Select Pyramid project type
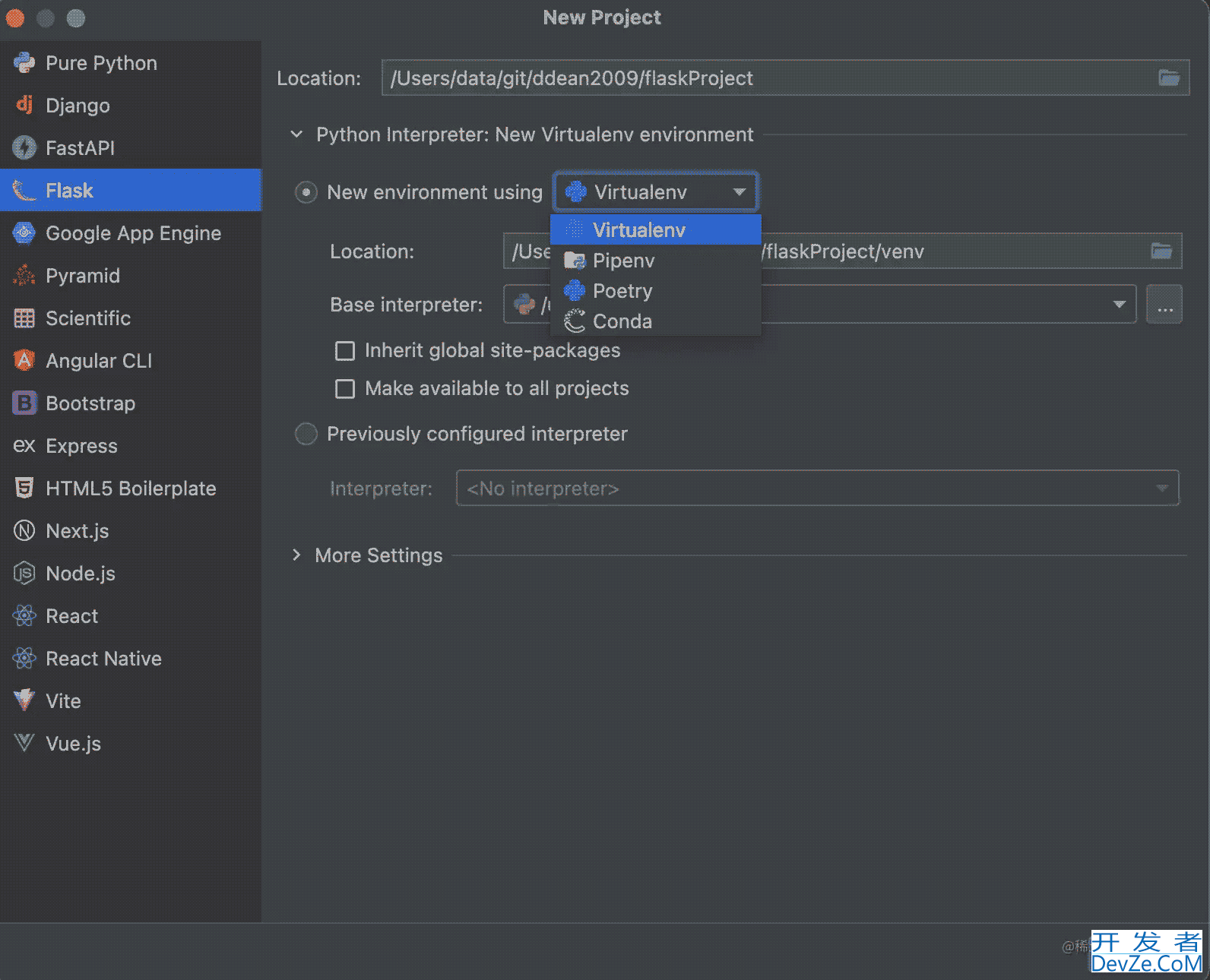Image resolution: width=1210 pixels, height=980 pixels. pos(131,275)
